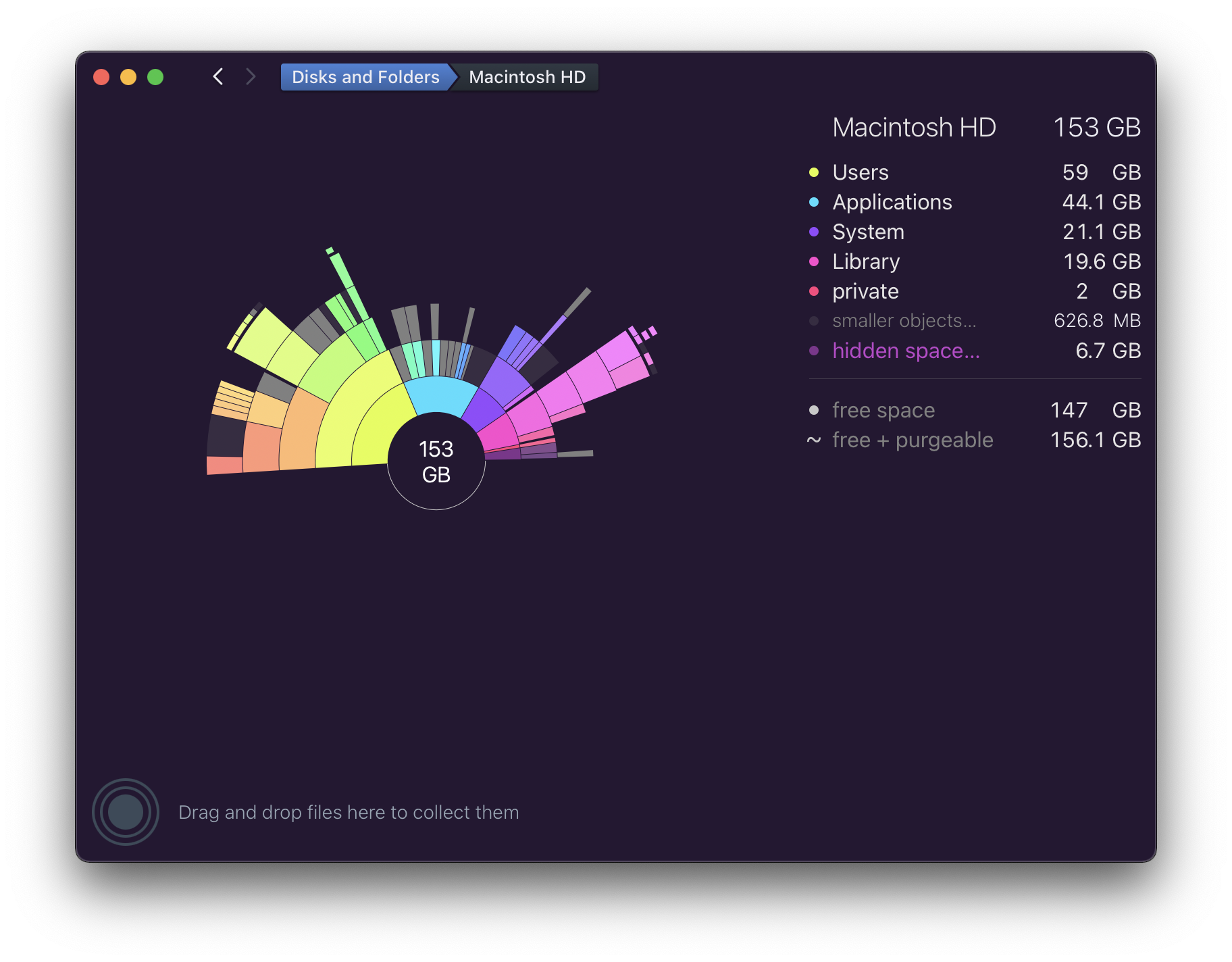Viewport: 1232px width, 962px height.
Task: Select the Applications entry in the list
Action: pos(974,202)
